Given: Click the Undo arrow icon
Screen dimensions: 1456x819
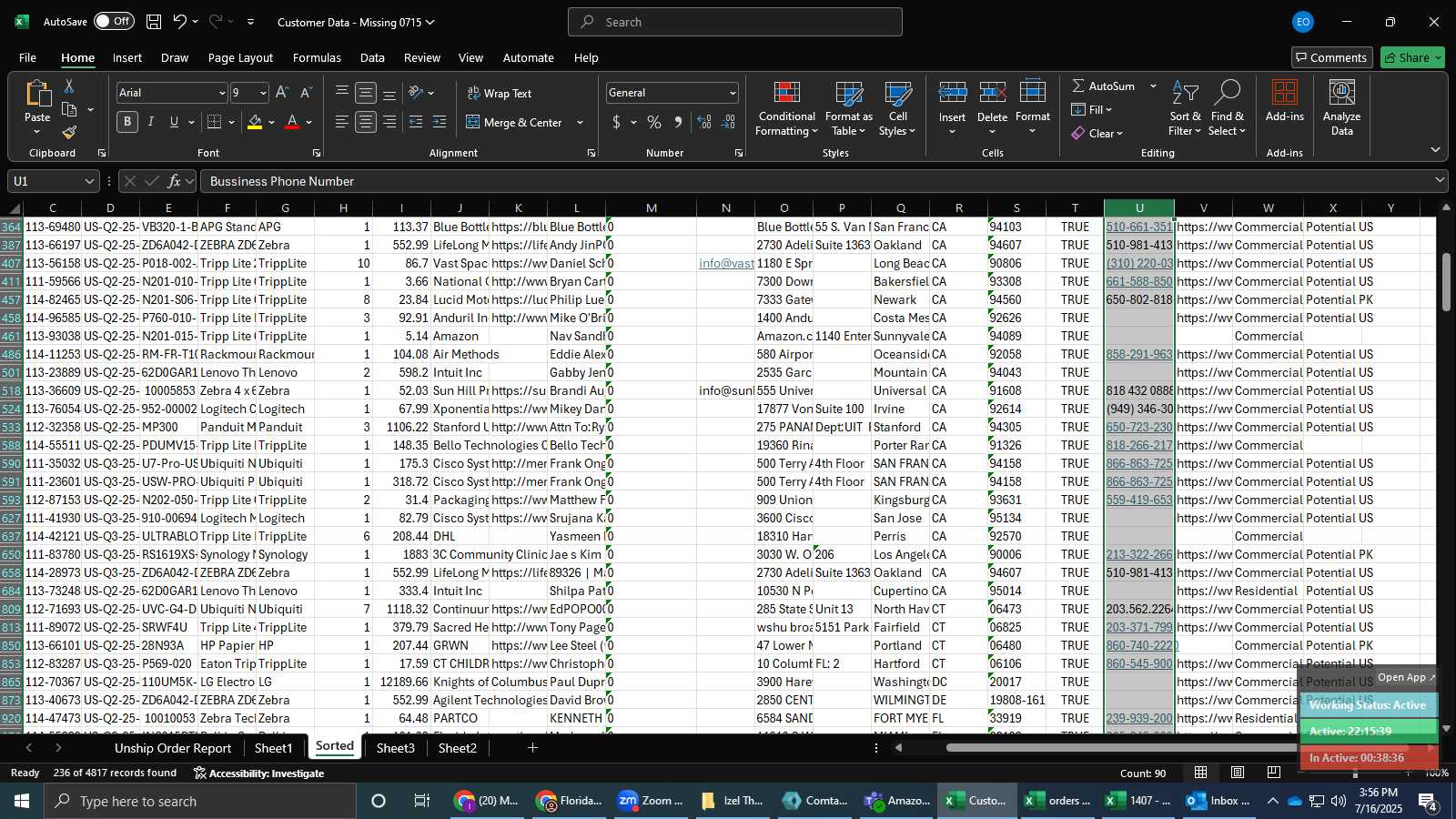Looking at the screenshot, I should coord(180,22).
